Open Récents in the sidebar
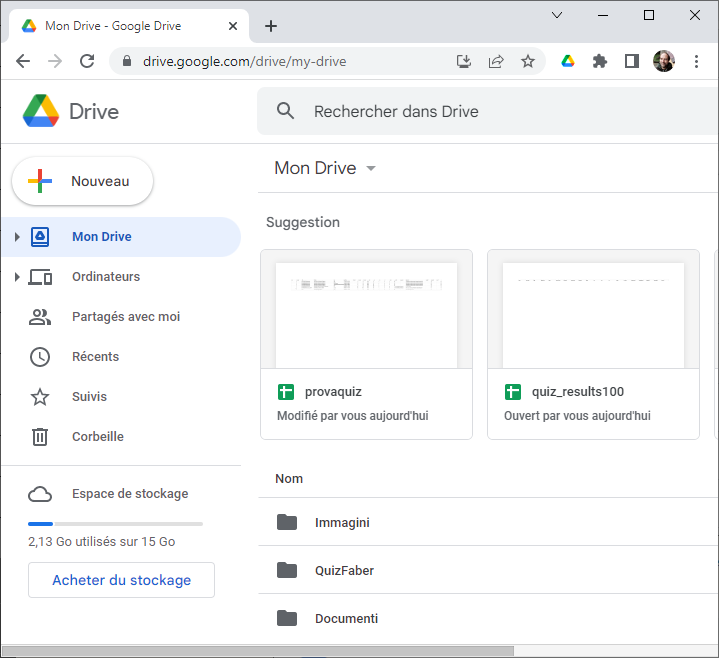The height and width of the screenshot is (658, 719). [x=95, y=357]
